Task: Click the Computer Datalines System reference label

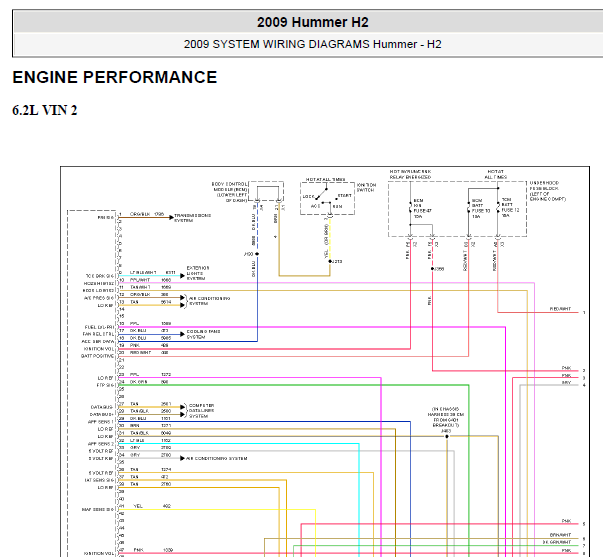Action: (x=201, y=411)
